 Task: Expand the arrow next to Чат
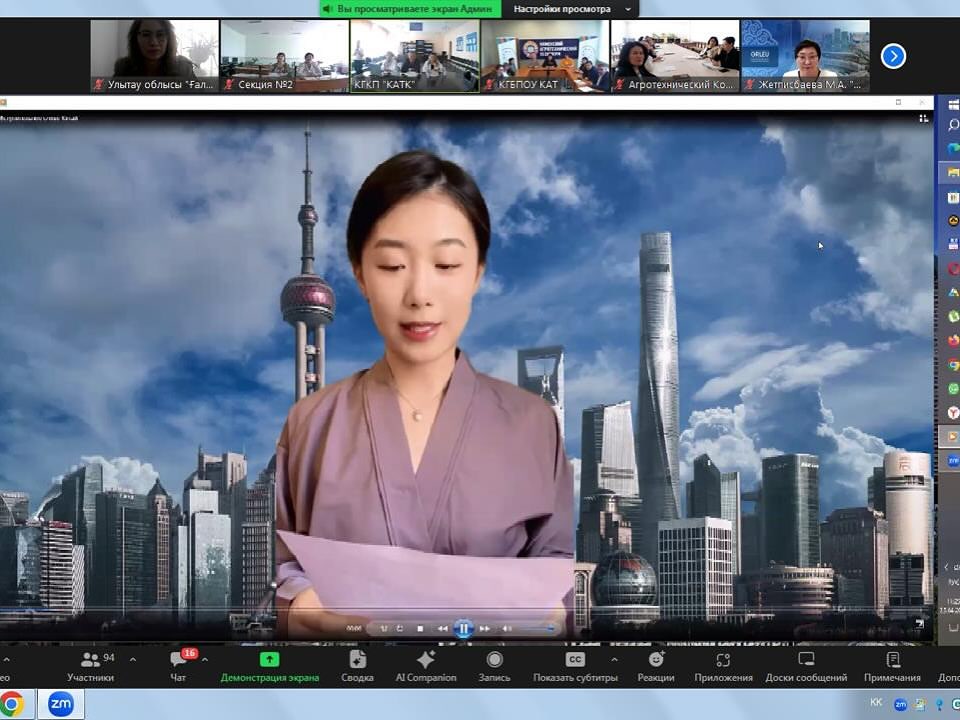click(x=205, y=659)
